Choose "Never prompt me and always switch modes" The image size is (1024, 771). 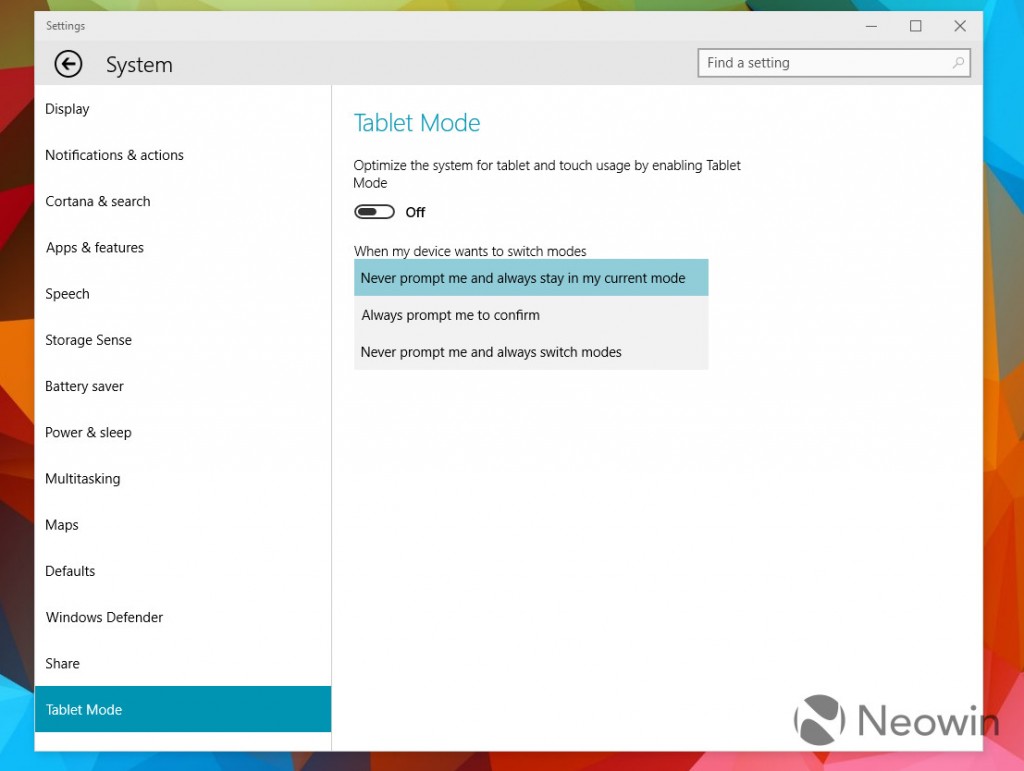(490, 351)
